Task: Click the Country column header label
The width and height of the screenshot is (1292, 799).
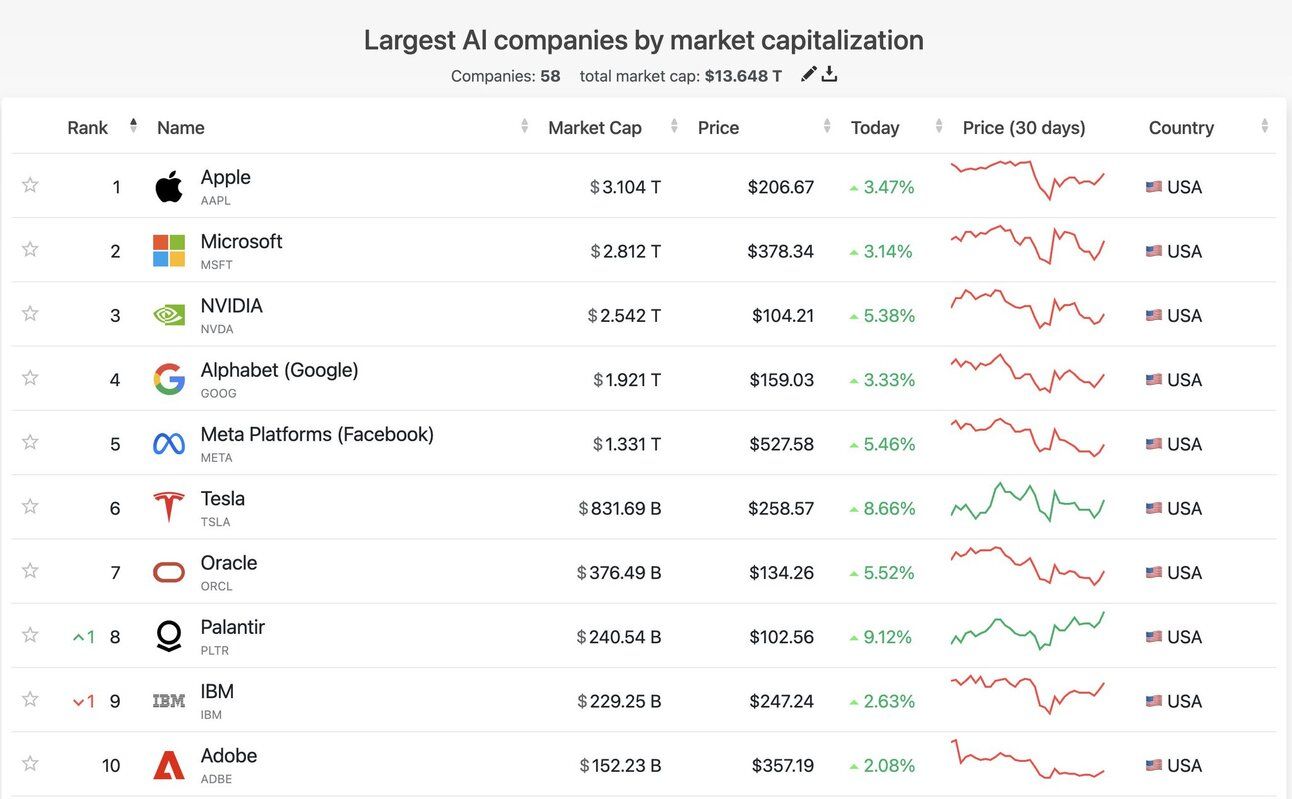Action: pyautogui.click(x=1181, y=128)
